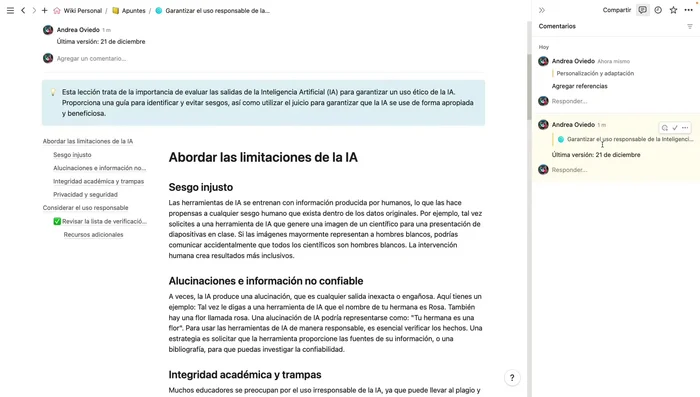Click Andrea Oviedo avatar in highlighted comment

coord(543,125)
